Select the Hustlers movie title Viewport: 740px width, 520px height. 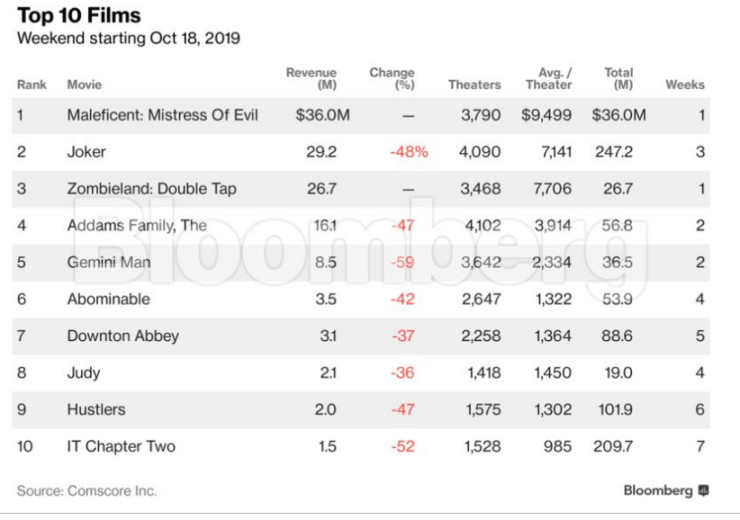tap(95, 409)
